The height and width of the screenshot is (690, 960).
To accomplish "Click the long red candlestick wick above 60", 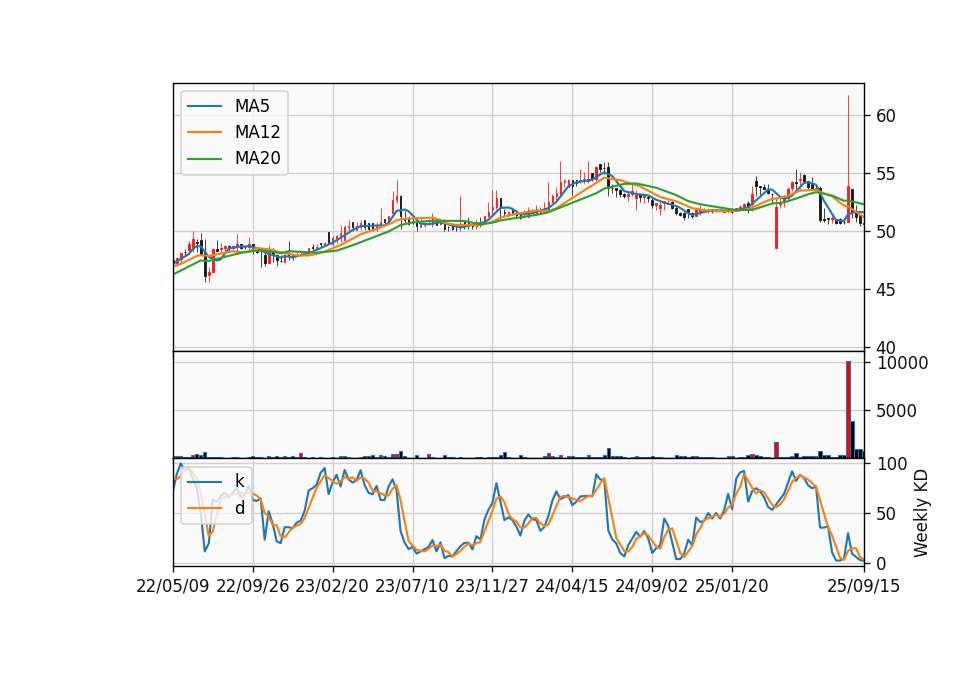I will click(x=849, y=141).
